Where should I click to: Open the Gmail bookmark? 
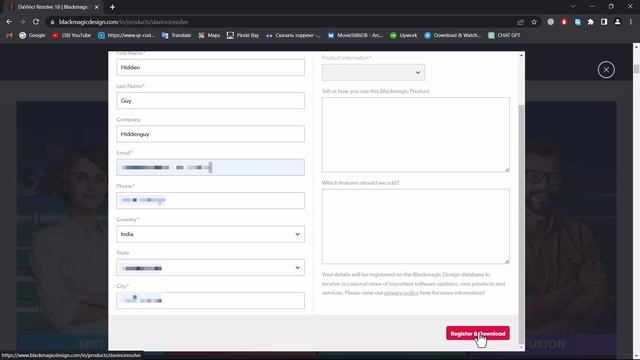pos(9,36)
